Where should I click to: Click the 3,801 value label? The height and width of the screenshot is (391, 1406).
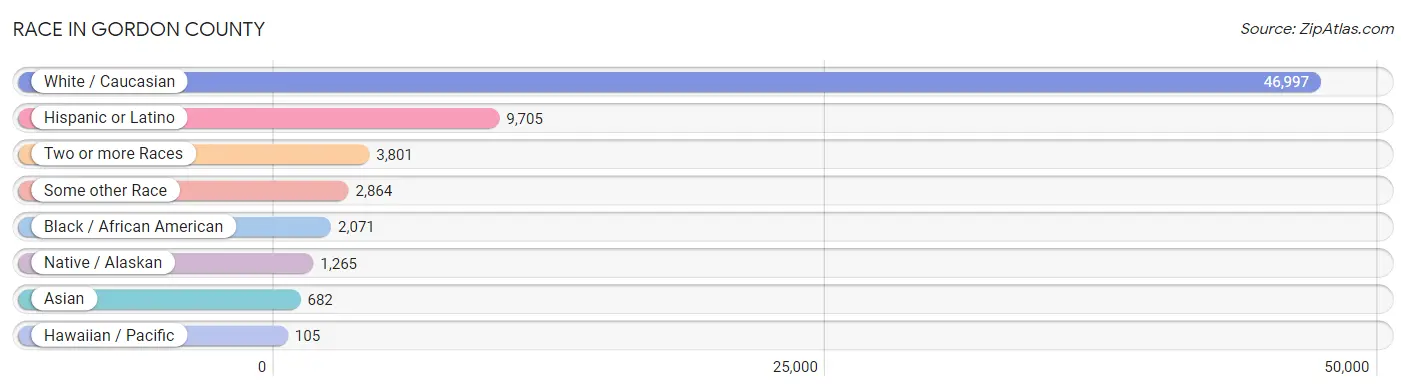[x=394, y=154]
